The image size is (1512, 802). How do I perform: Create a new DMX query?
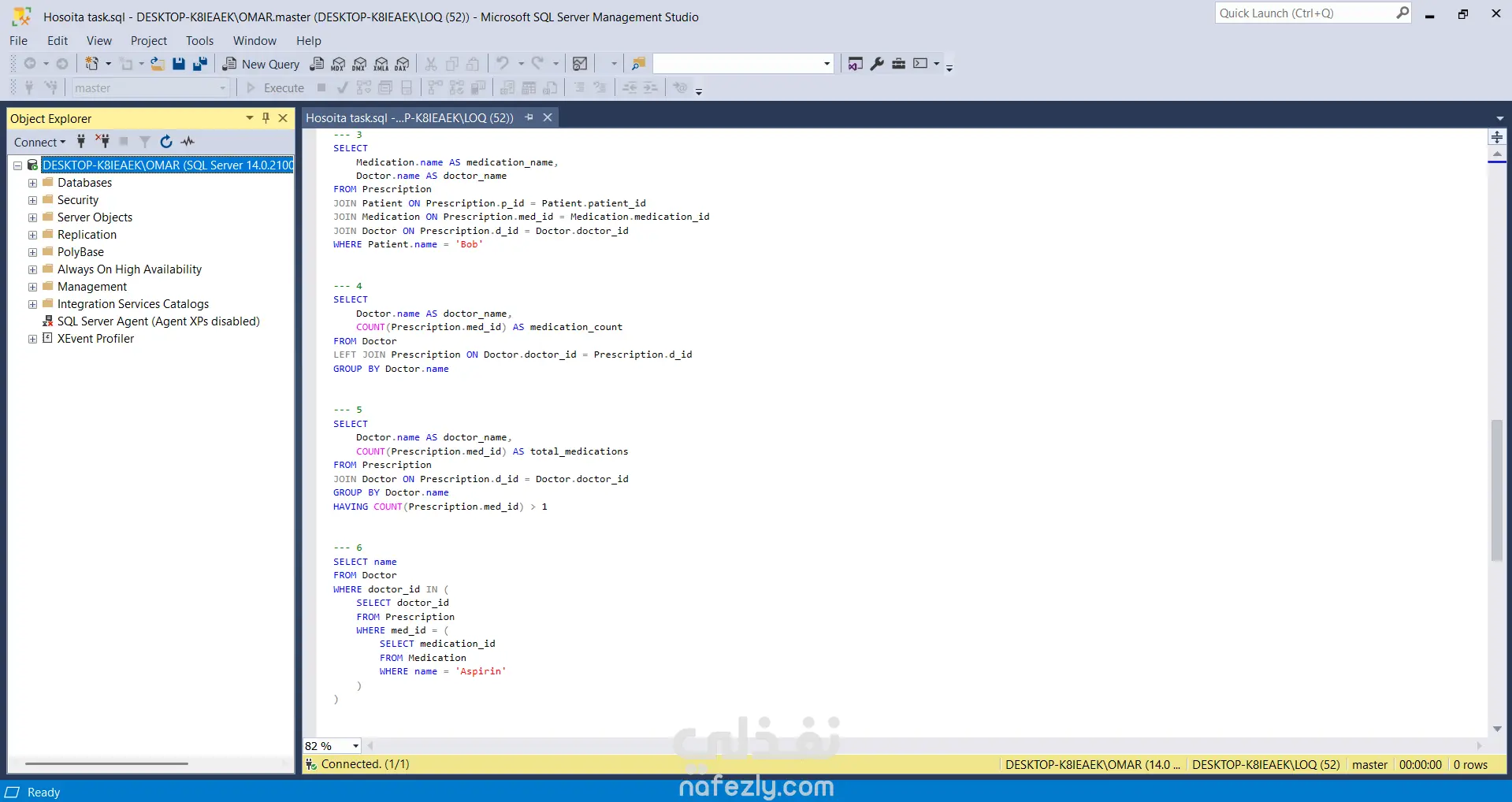[359, 64]
